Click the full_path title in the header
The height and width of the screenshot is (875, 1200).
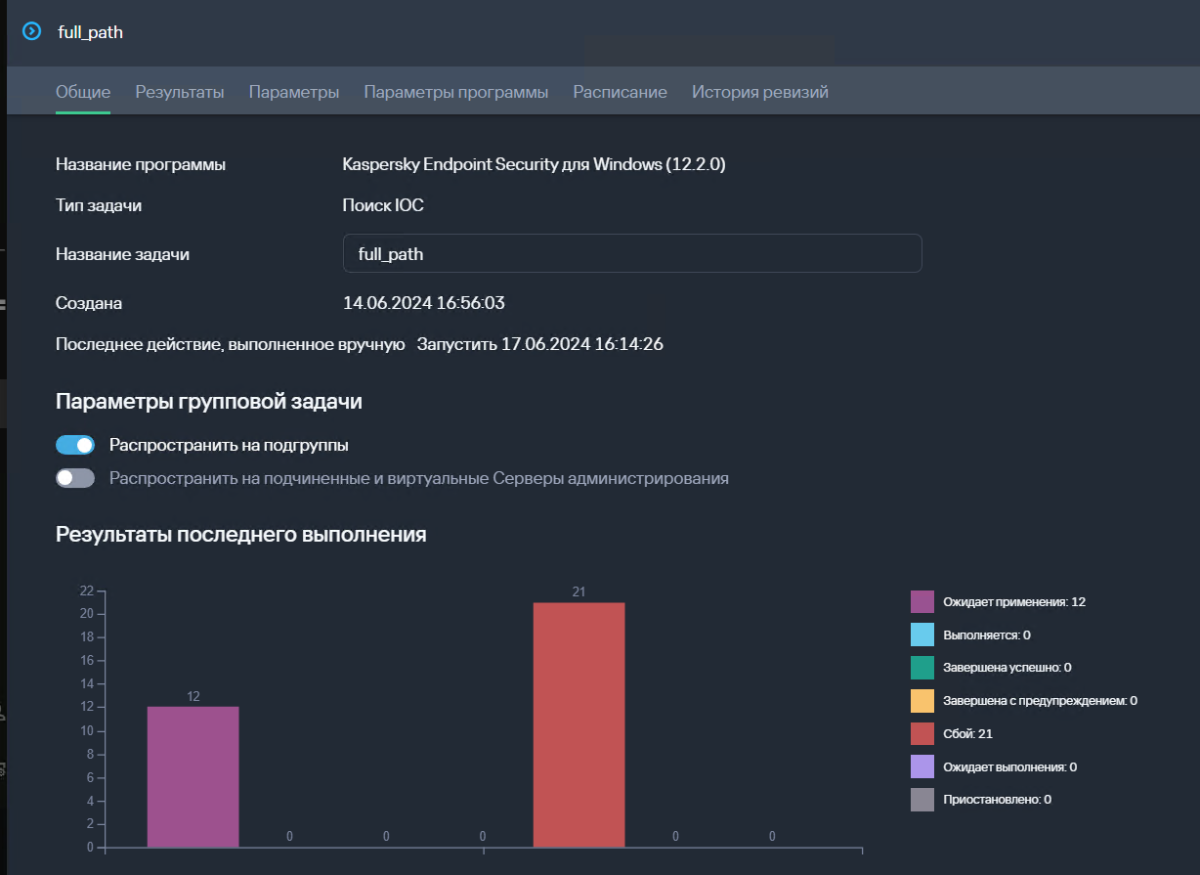click(x=90, y=32)
